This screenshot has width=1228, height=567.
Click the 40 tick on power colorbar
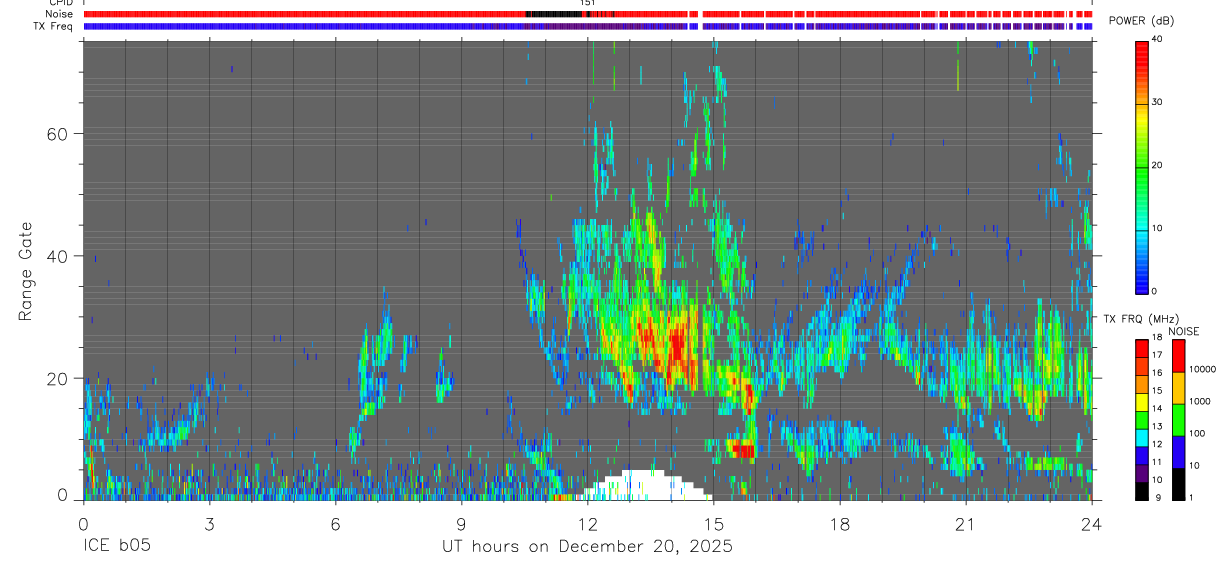(x=1158, y=39)
